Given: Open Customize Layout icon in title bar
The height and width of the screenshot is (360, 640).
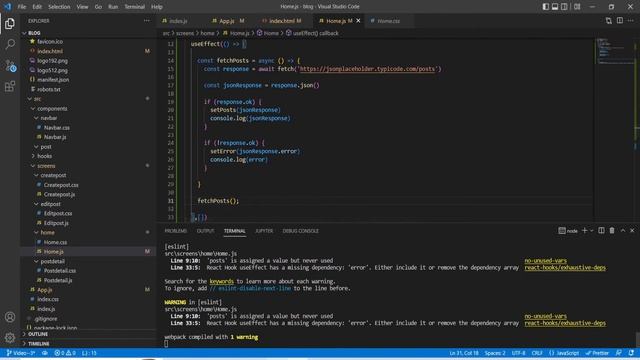Looking at the screenshot, I should click(577, 7).
